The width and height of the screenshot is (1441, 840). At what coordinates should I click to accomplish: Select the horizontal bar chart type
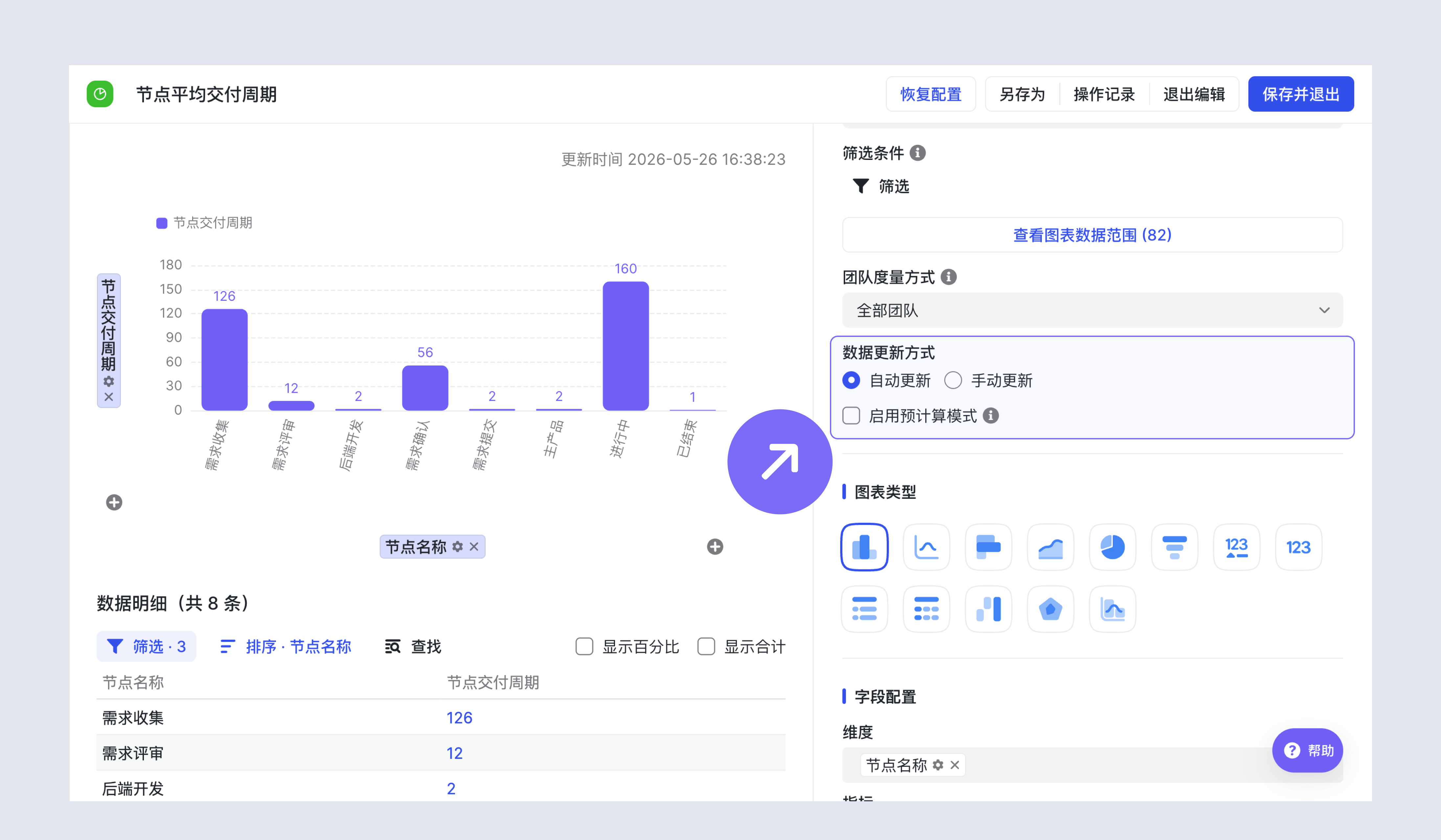point(988,547)
